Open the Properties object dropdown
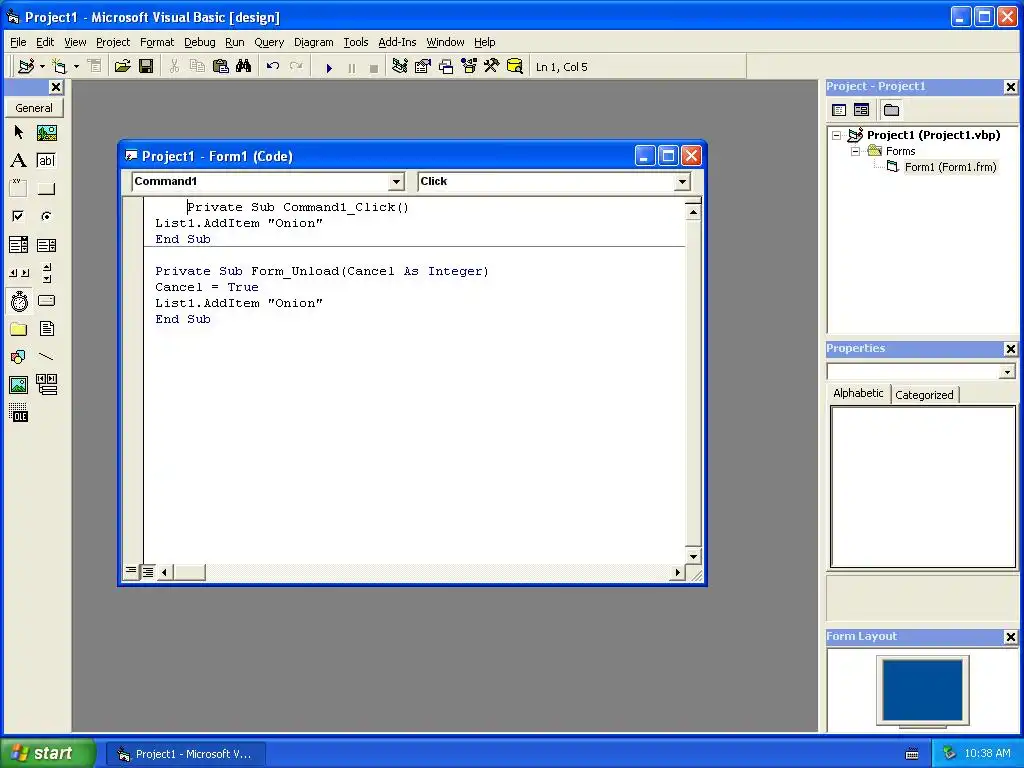 pos(1007,372)
